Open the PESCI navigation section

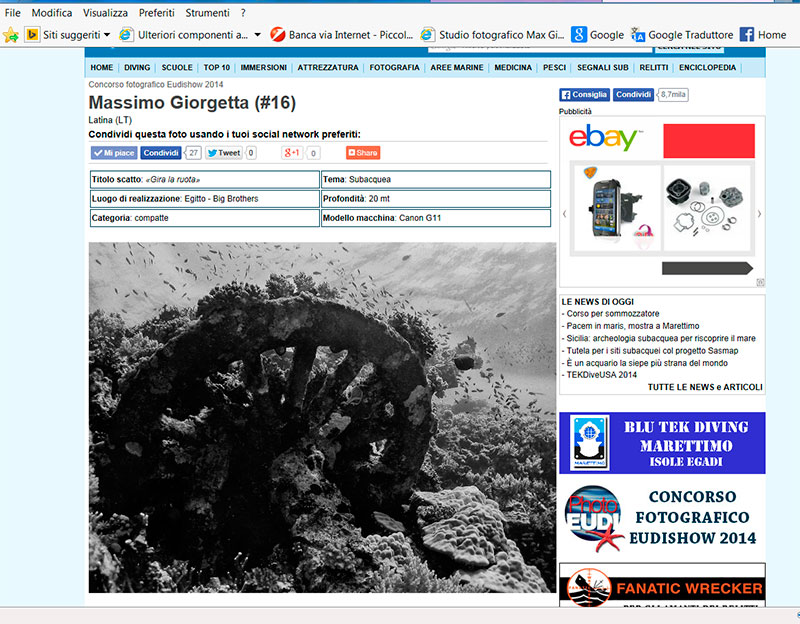coord(555,67)
